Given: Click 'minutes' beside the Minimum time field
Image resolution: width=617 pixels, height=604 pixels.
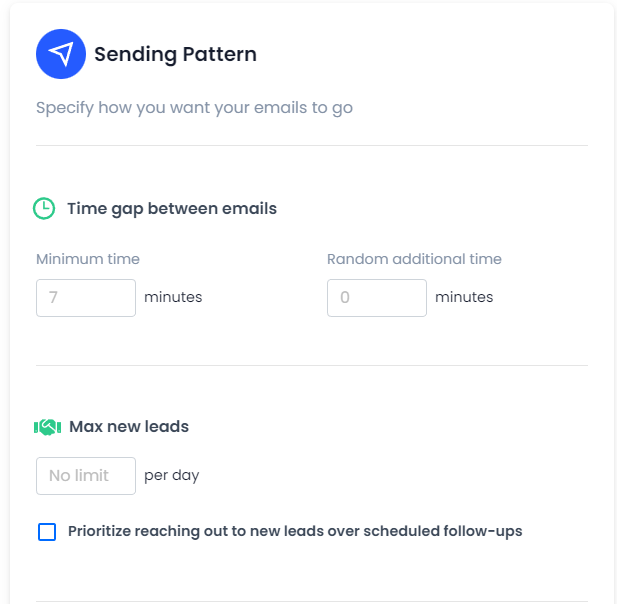Looking at the screenshot, I should [173, 297].
